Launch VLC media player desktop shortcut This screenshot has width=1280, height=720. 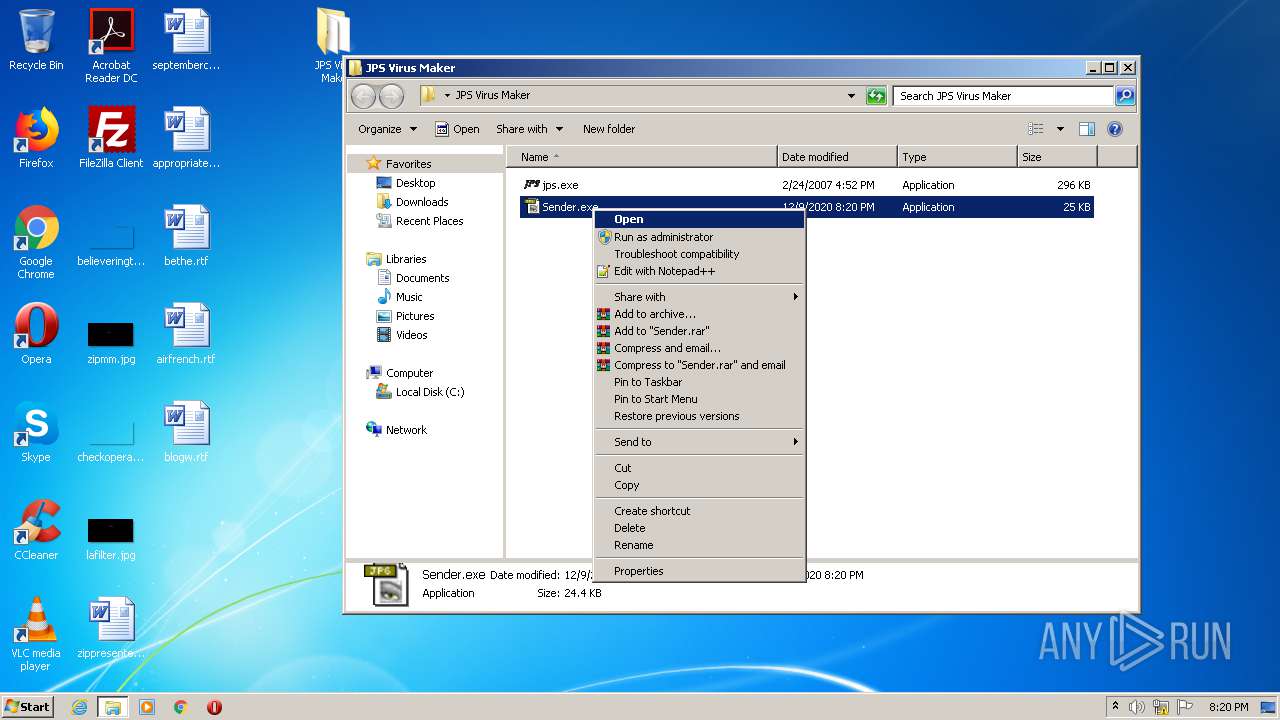click(36, 634)
